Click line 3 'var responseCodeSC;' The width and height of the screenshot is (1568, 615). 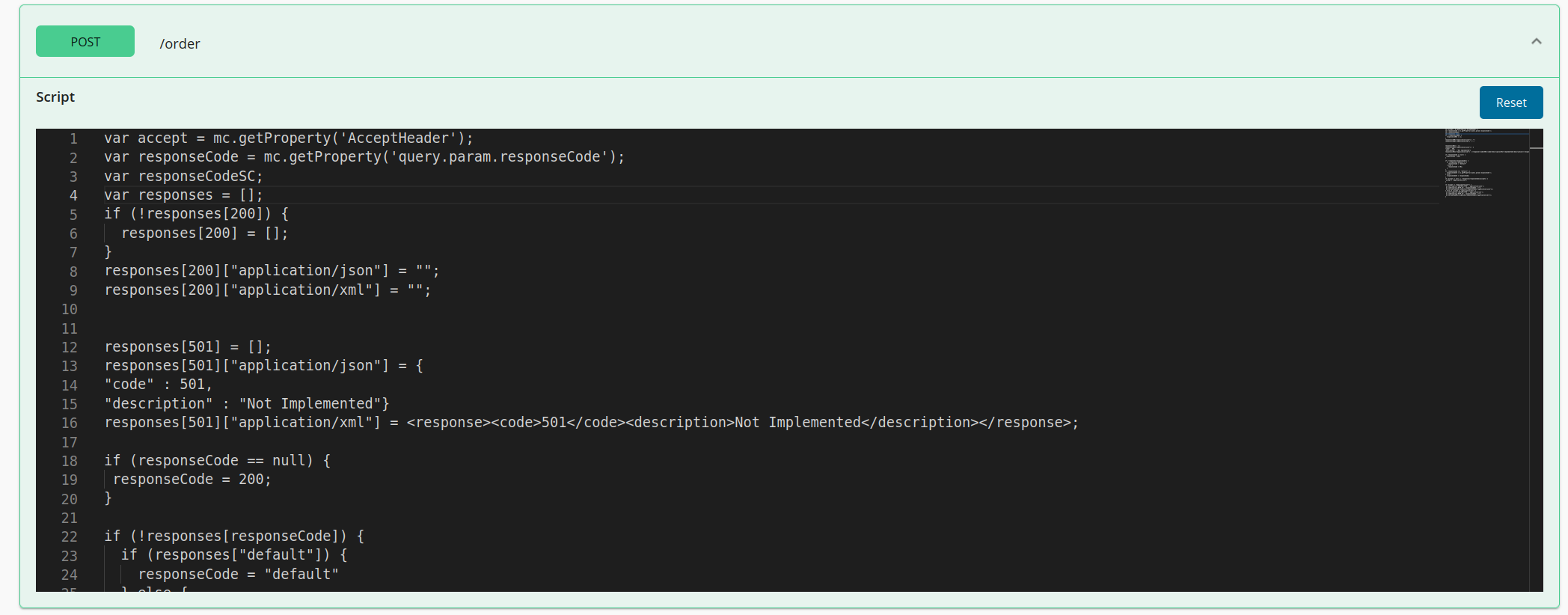click(x=183, y=176)
